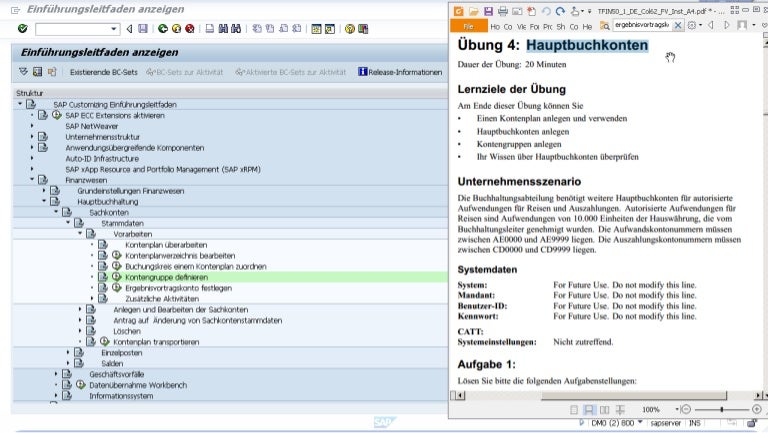Screen dimensions: 768x433
Task: Click the green Enter checkmark icon
Action: pos(22,29)
